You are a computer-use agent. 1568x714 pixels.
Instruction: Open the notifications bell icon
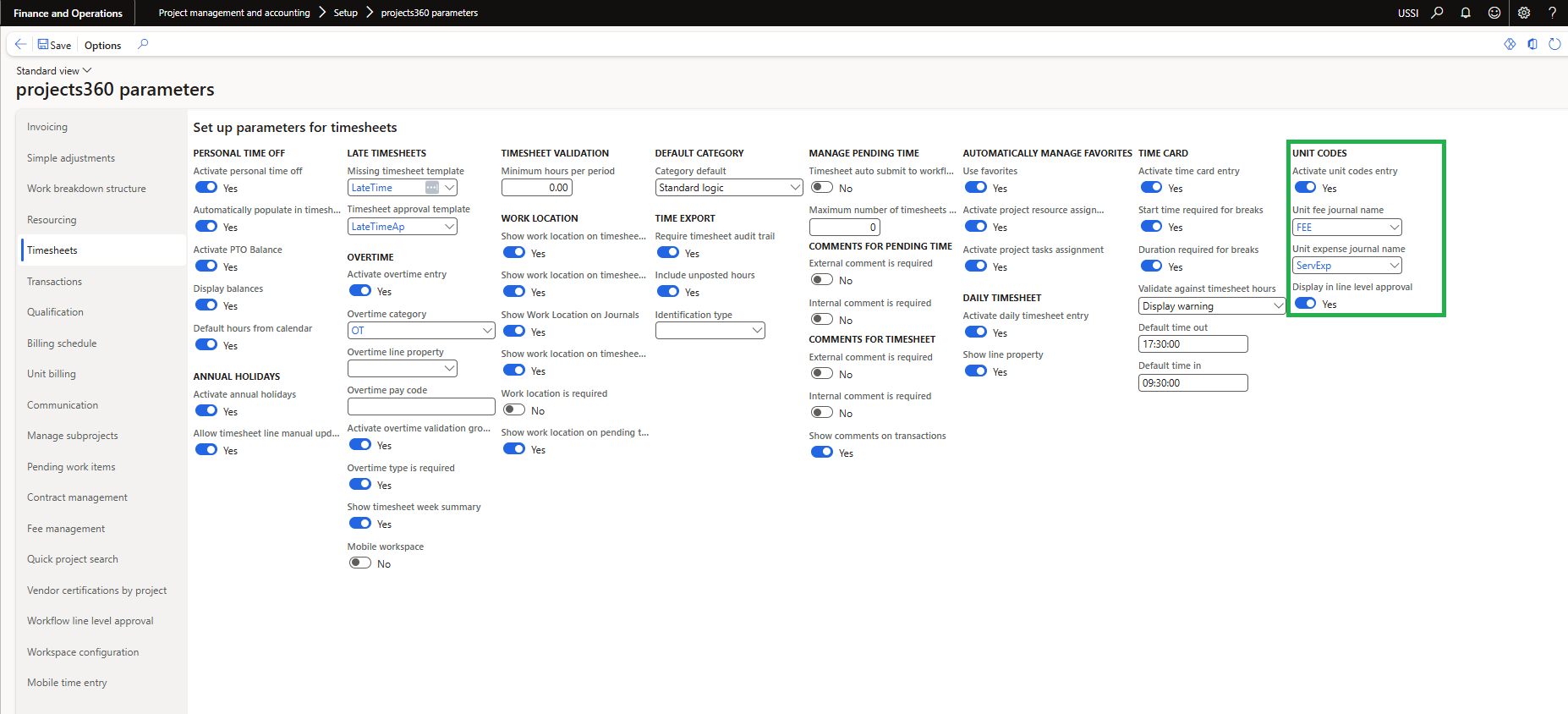click(1466, 13)
